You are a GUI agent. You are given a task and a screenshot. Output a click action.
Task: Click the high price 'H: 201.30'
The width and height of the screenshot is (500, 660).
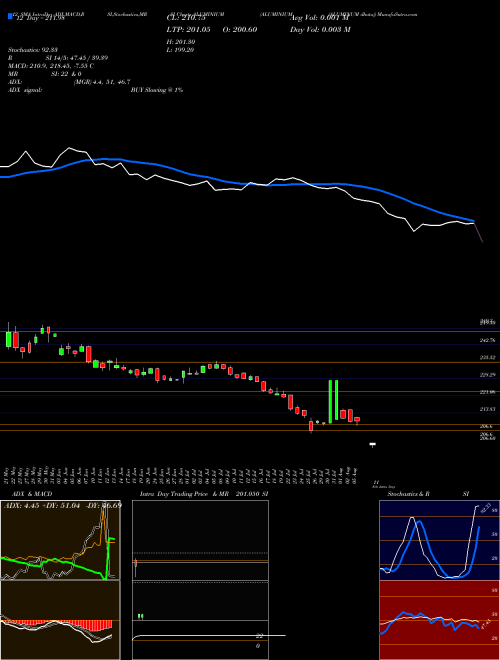coord(183,42)
